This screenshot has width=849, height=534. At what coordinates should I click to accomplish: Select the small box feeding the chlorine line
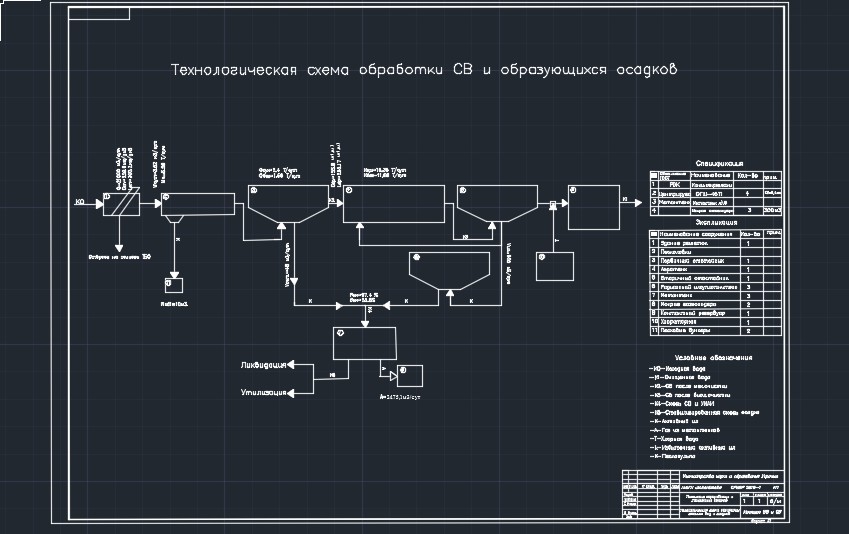tap(554, 266)
